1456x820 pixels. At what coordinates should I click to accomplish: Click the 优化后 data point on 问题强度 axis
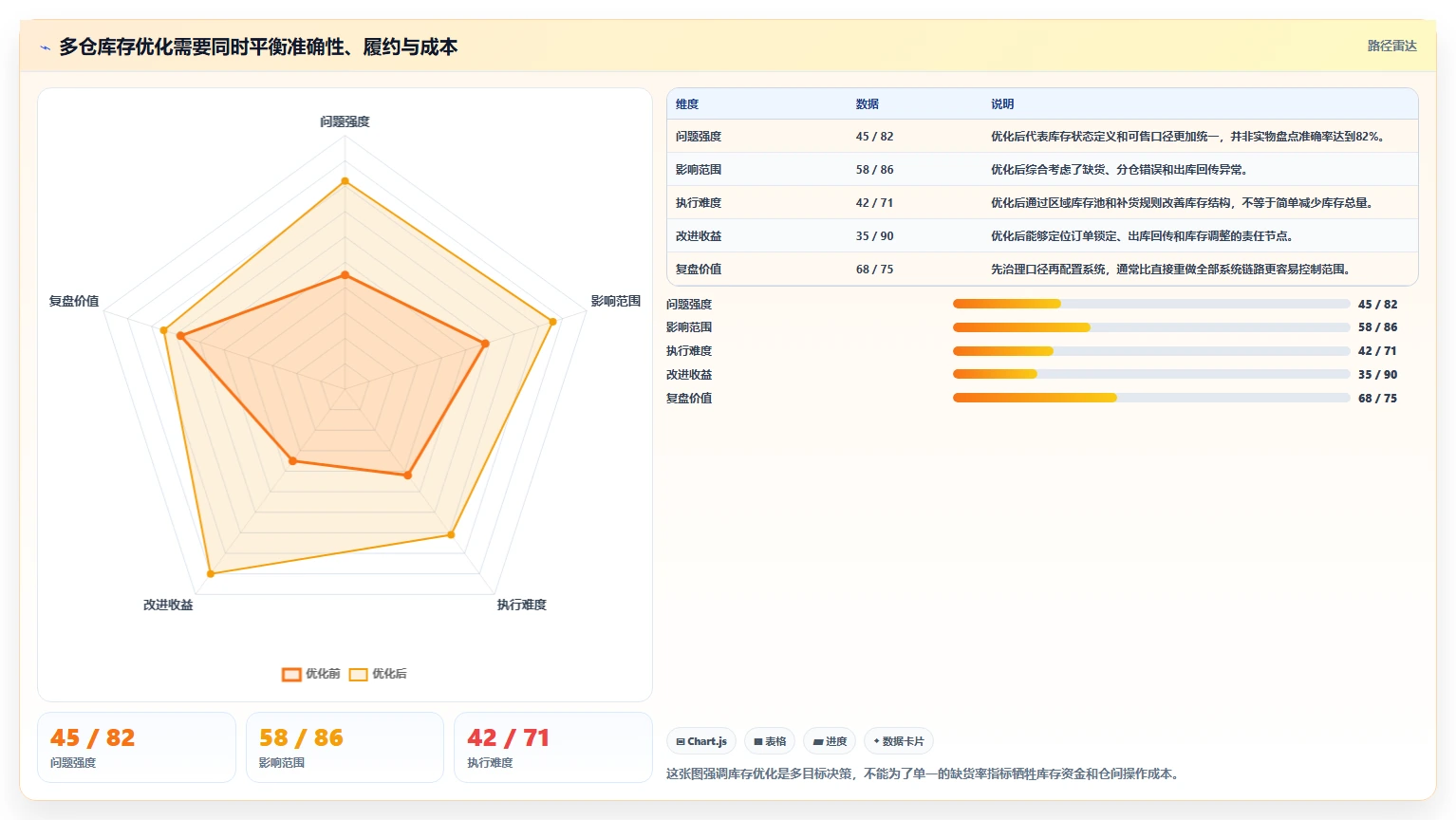[x=345, y=180]
